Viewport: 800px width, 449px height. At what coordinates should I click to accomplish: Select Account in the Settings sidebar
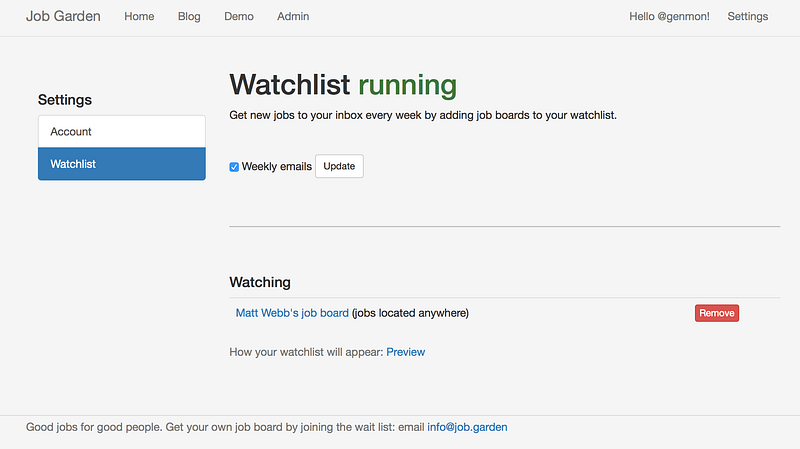121,132
